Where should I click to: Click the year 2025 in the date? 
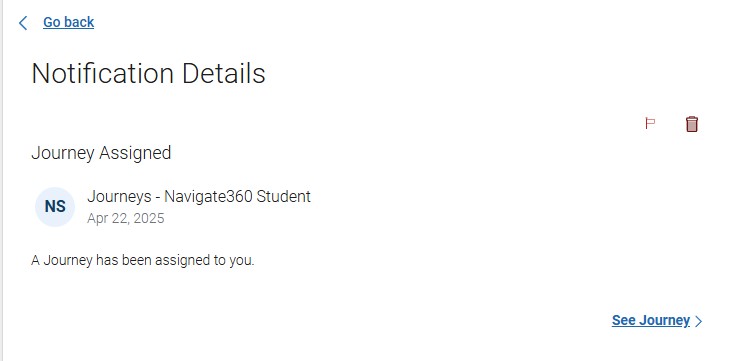coord(149,218)
